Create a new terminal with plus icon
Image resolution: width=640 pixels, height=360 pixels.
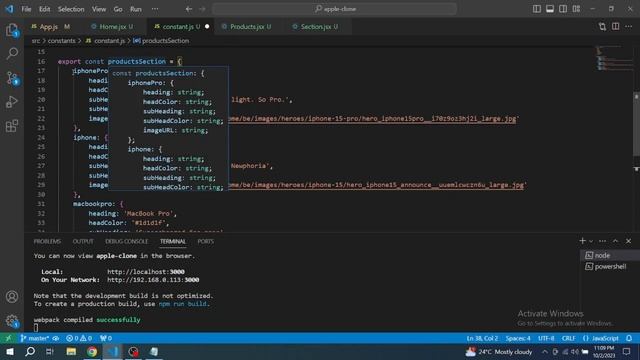point(582,241)
